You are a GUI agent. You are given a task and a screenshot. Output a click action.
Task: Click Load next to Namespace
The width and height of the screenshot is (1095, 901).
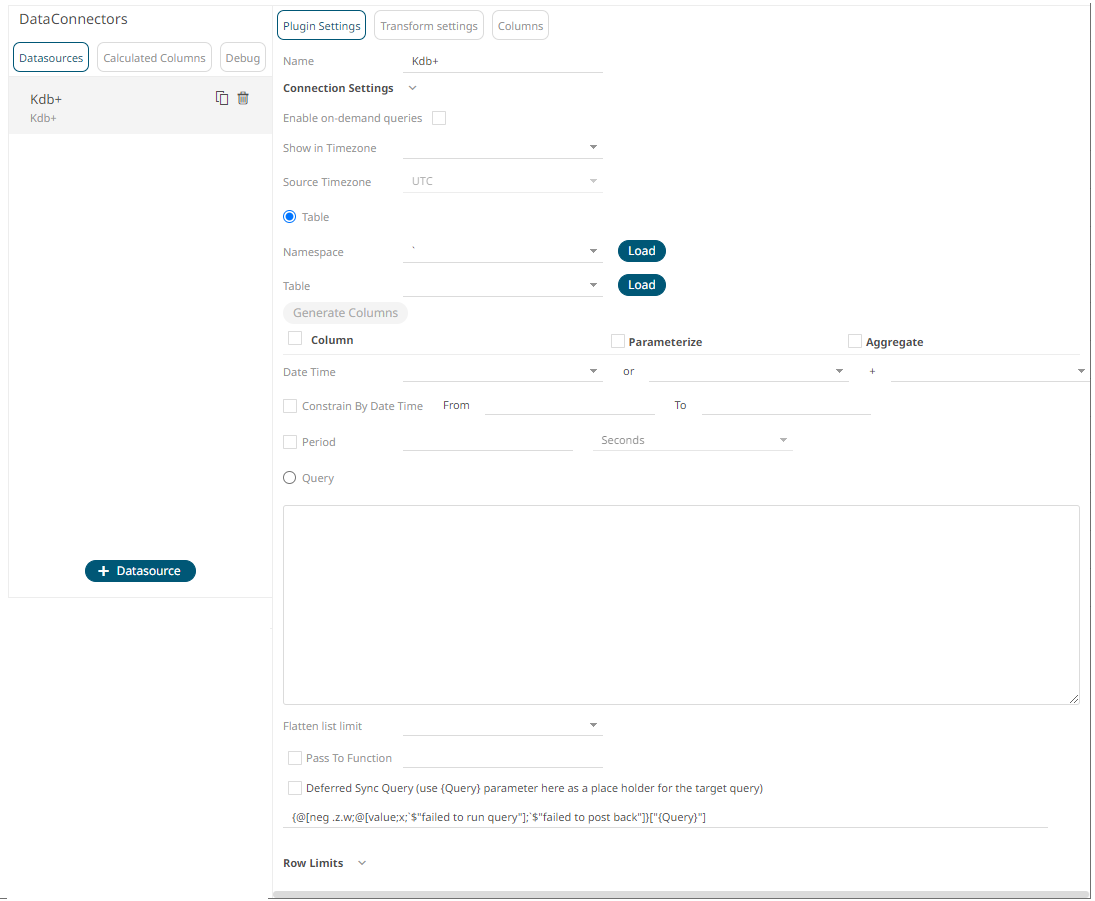tap(642, 251)
